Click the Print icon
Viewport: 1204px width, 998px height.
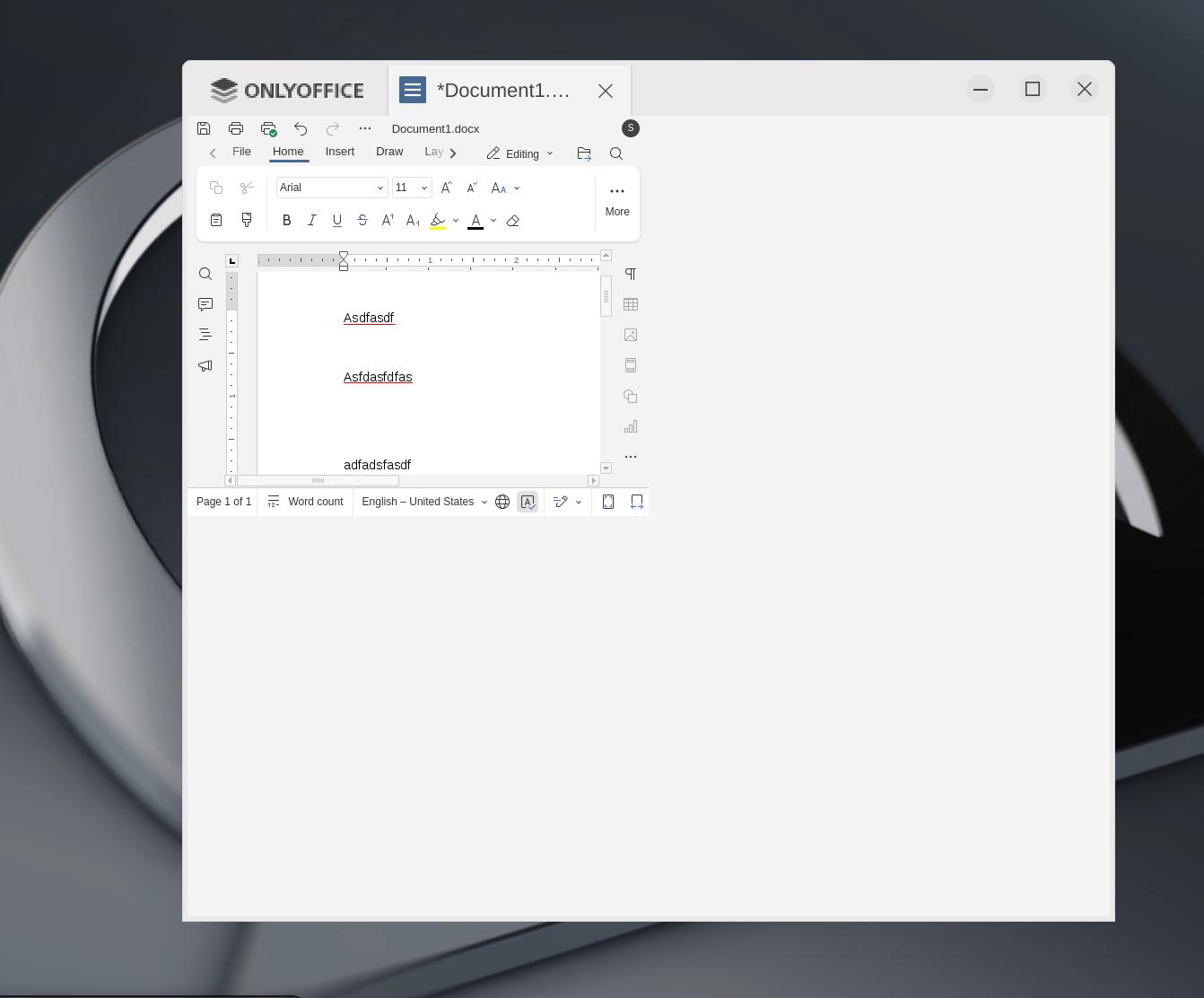point(236,128)
